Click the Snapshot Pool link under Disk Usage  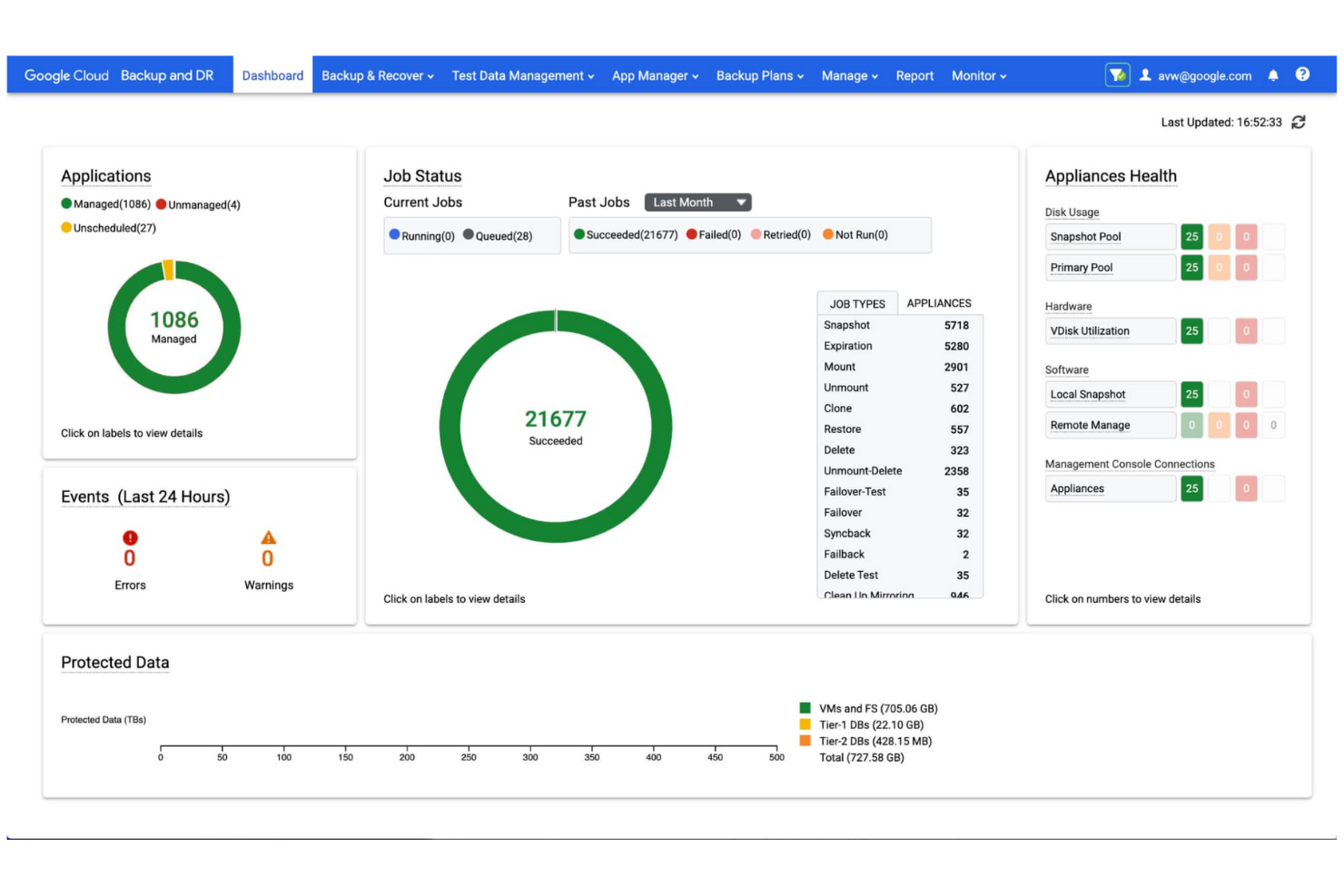pyautogui.click(x=1084, y=237)
